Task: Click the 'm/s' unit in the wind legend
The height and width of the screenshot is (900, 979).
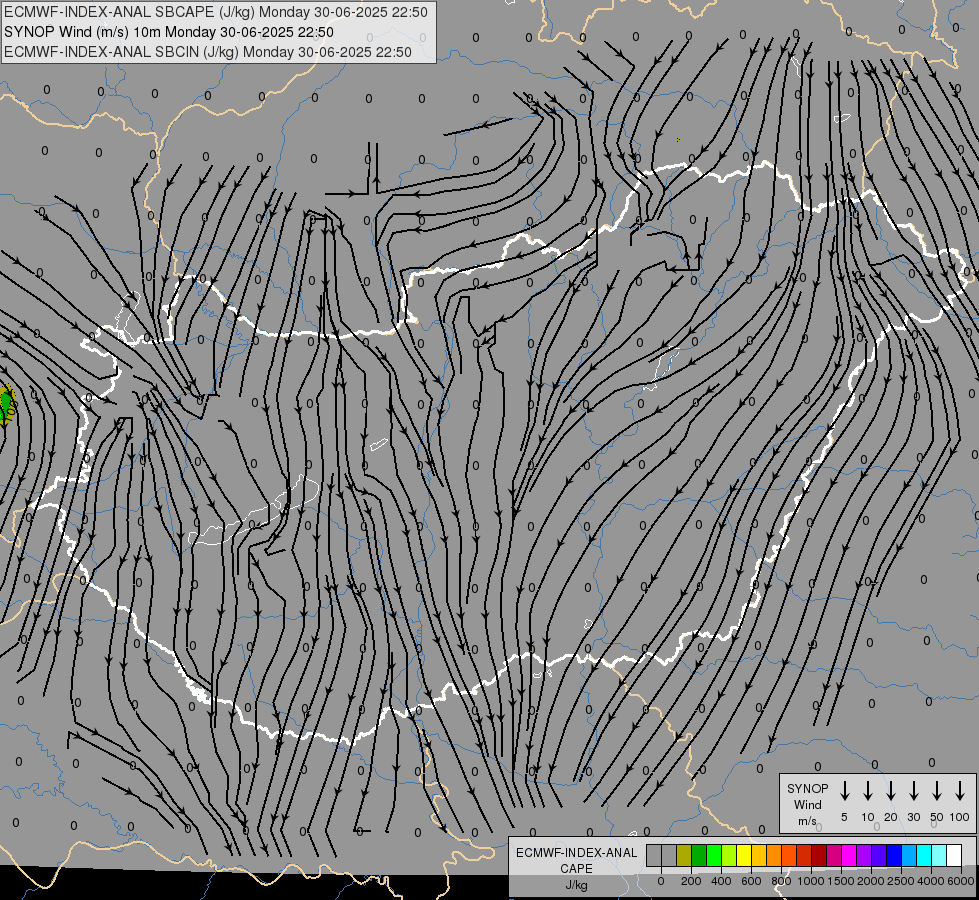Action: click(x=807, y=821)
